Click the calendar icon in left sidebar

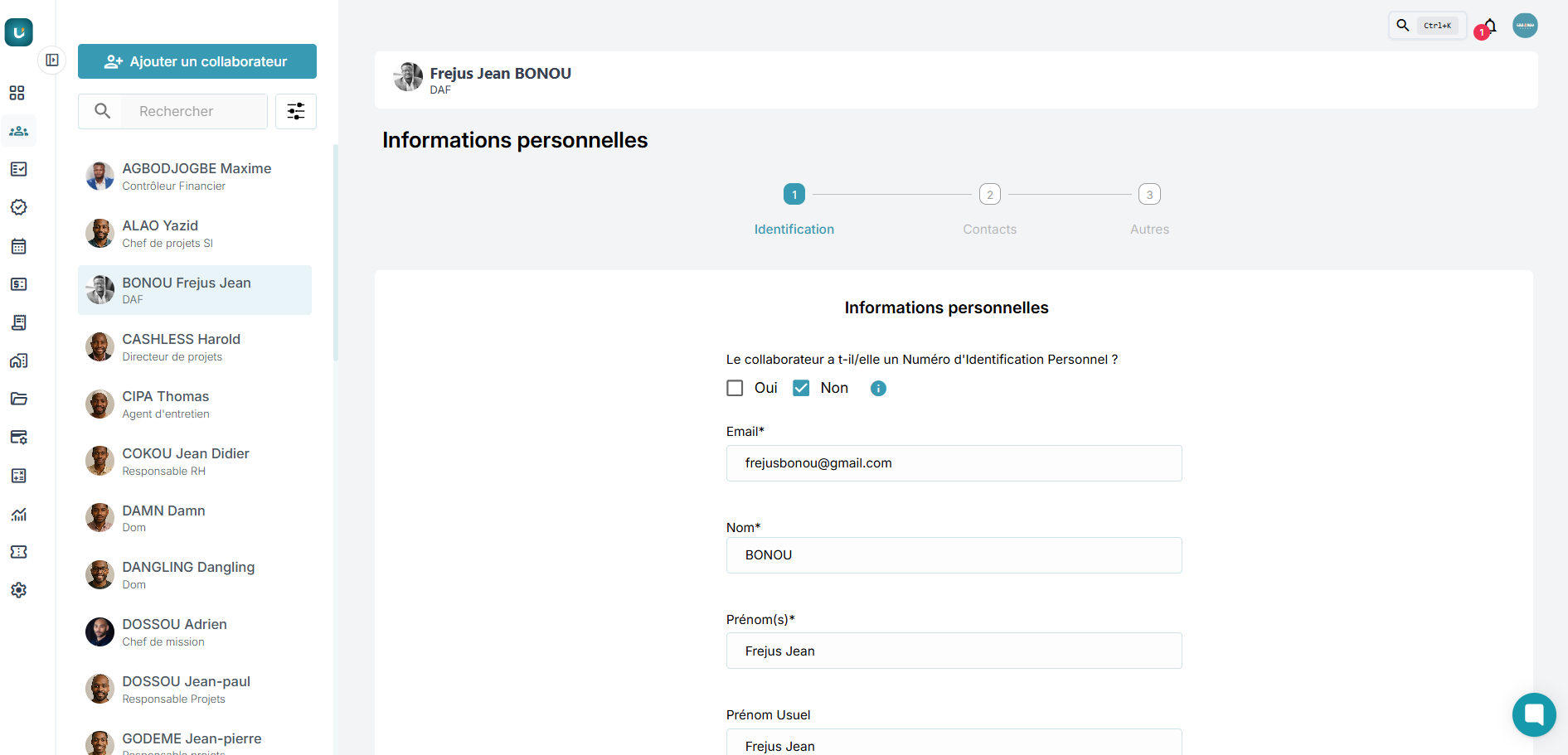click(18, 246)
